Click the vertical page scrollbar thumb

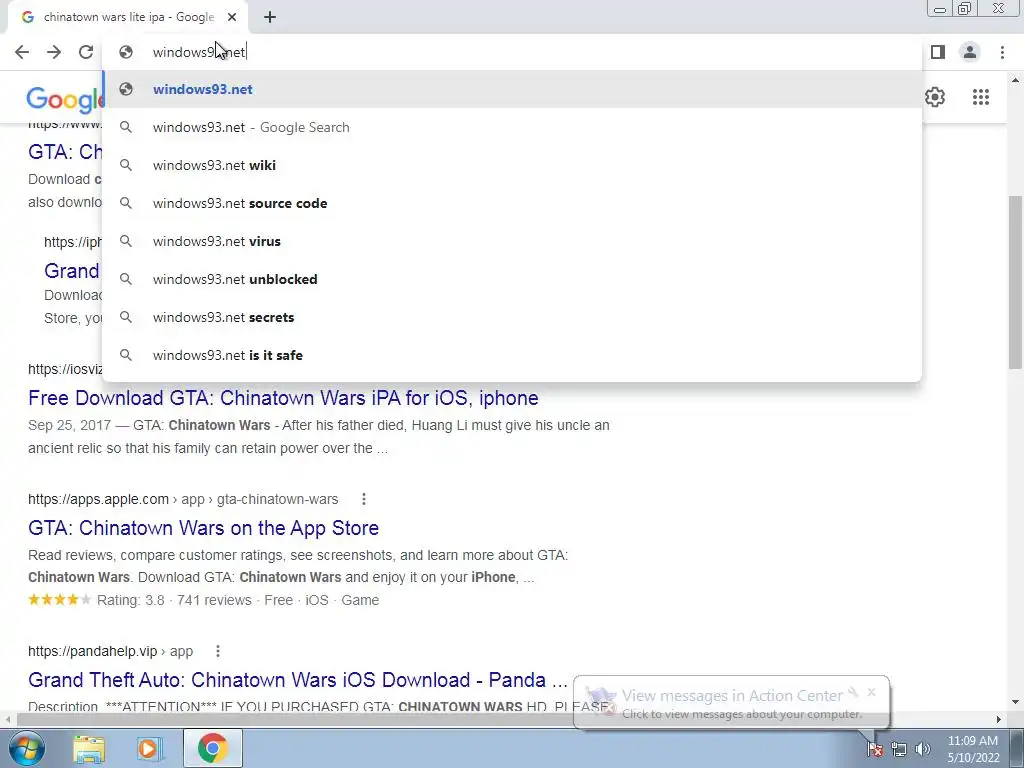pos(1016,282)
